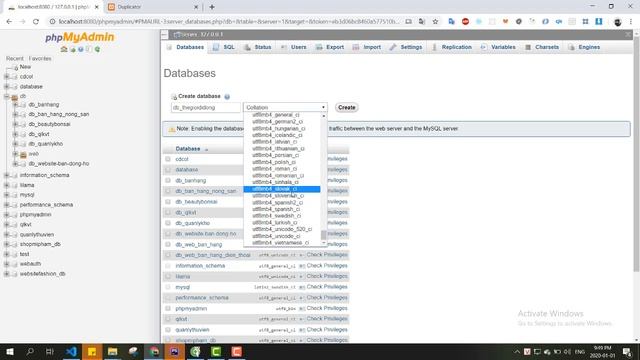The width and height of the screenshot is (640, 360).
Task: Click the page vertical scrollbar
Action: (x=636, y=155)
